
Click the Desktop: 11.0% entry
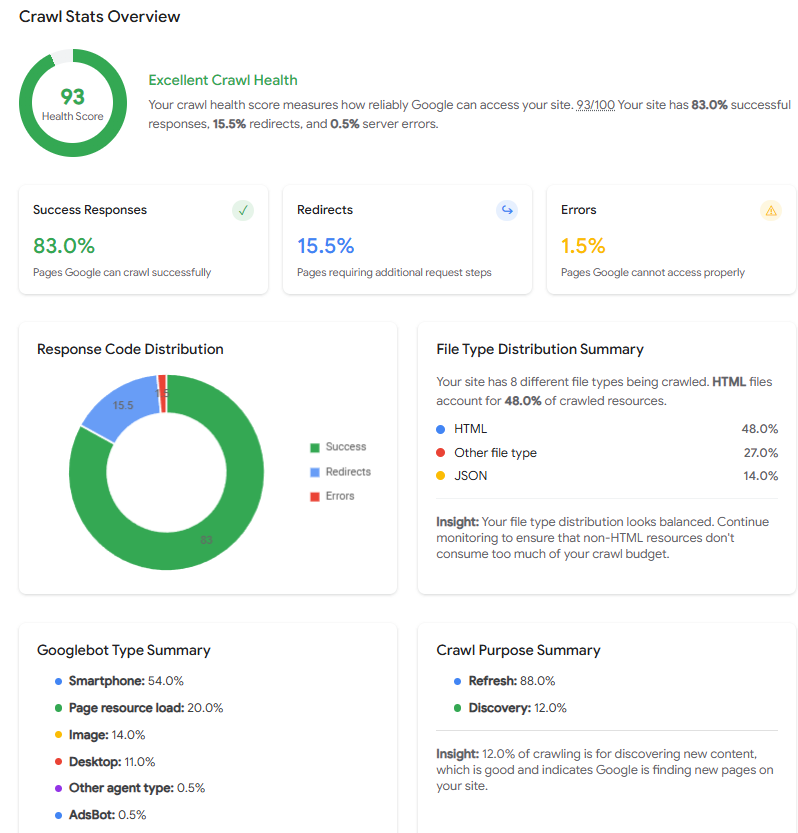click(105, 762)
